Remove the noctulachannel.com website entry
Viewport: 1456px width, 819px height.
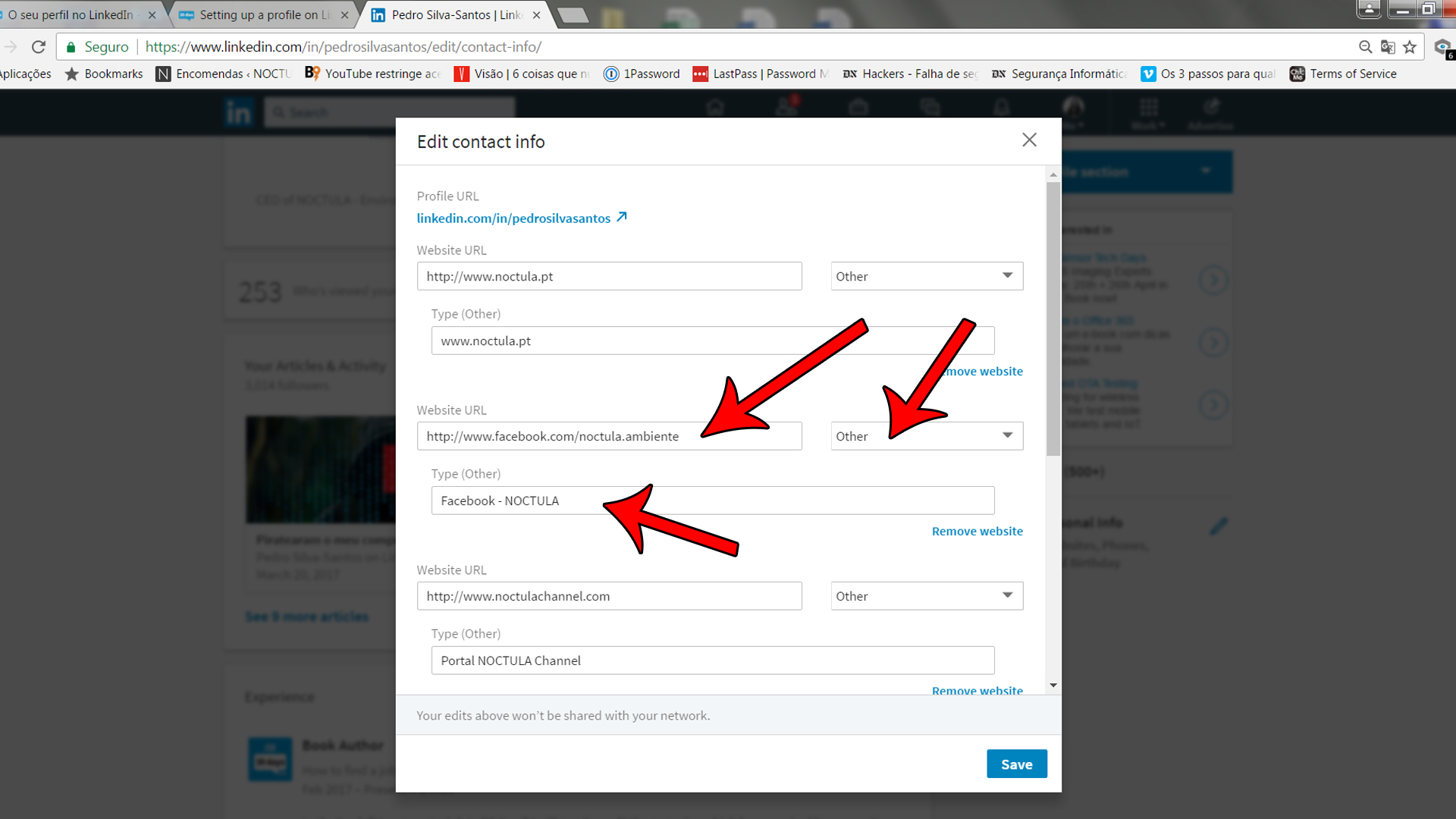point(977,690)
